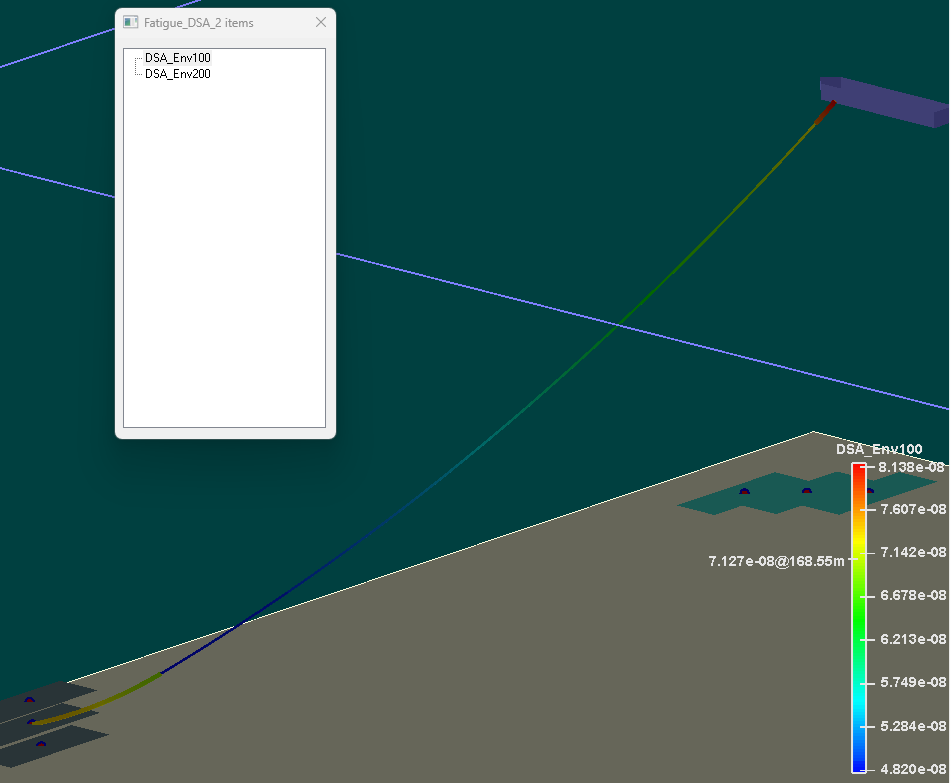This screenshot has width=951, height=783.
Task: Click the 8.138e-08 maximum legend value
Action: [x=906, y=467]
